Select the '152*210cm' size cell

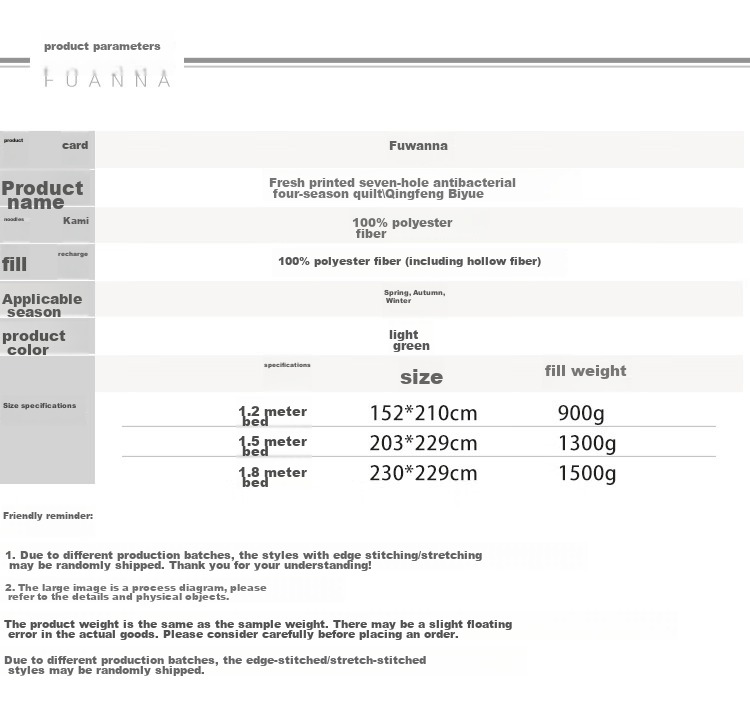(x=423, y=413)
